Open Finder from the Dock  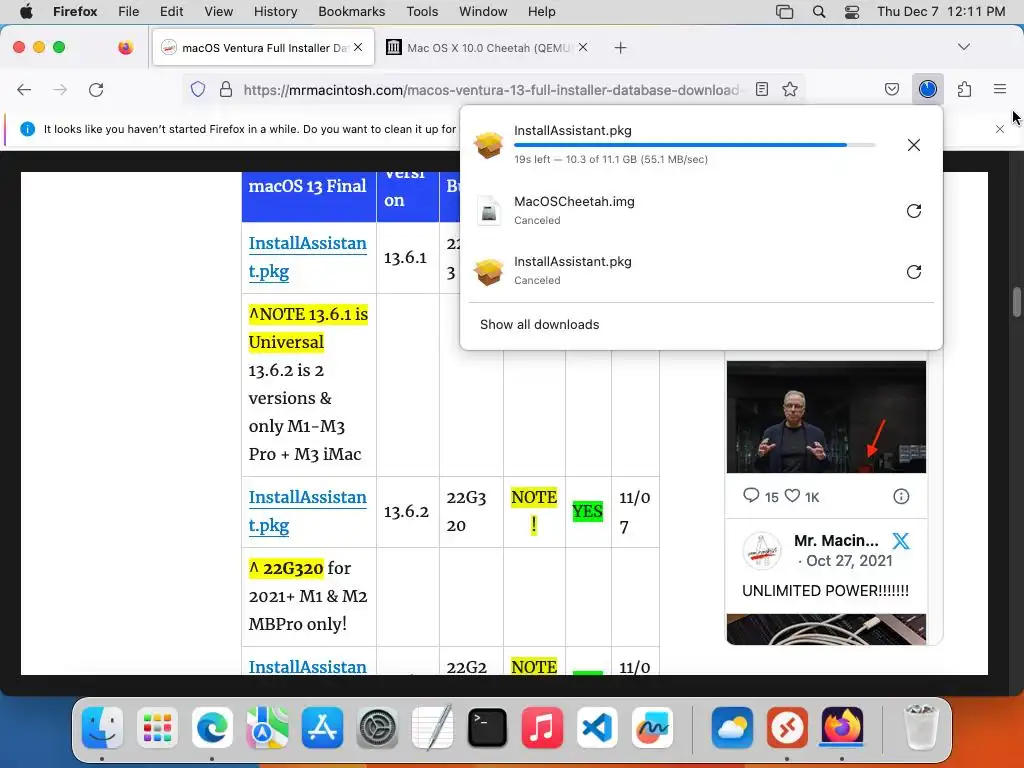pos(103,728)
